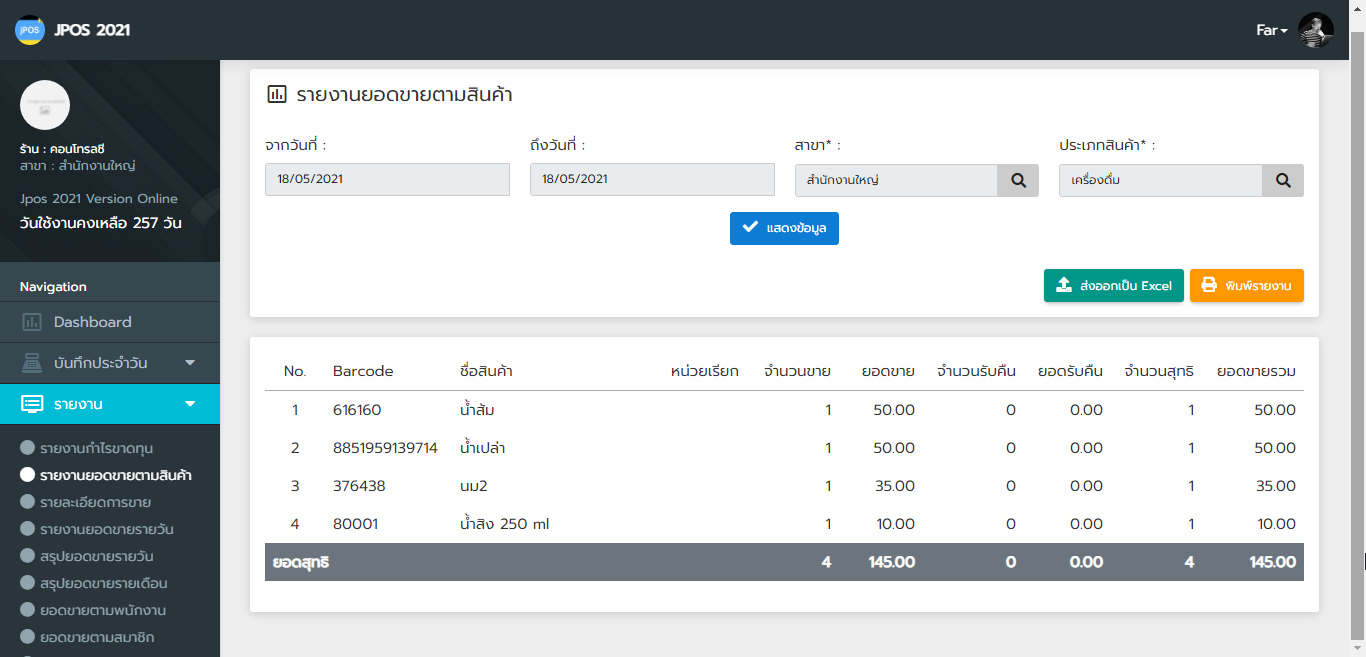Click the JPOS logo icon
This screenshot has height=657, width=1366.
tap(30, 30)
